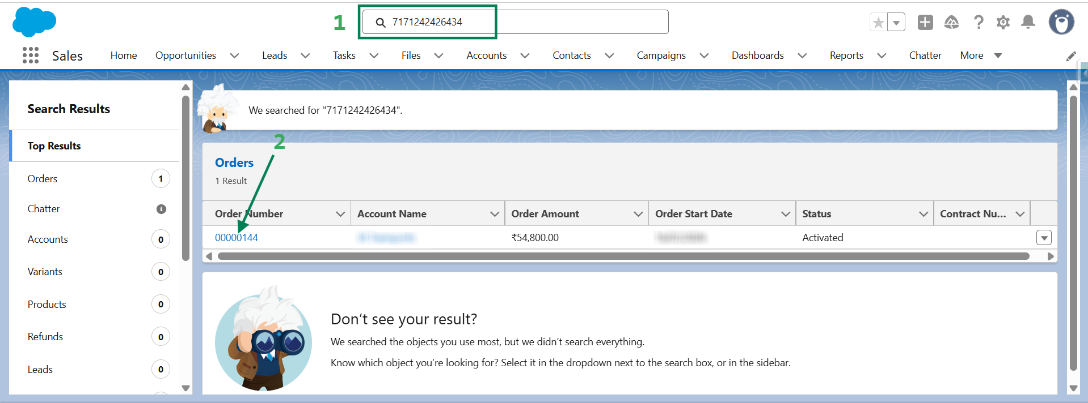Viewport: 1088px width, 403px height.
Task: Open the Tasks tab
Action: coord(344,55)
